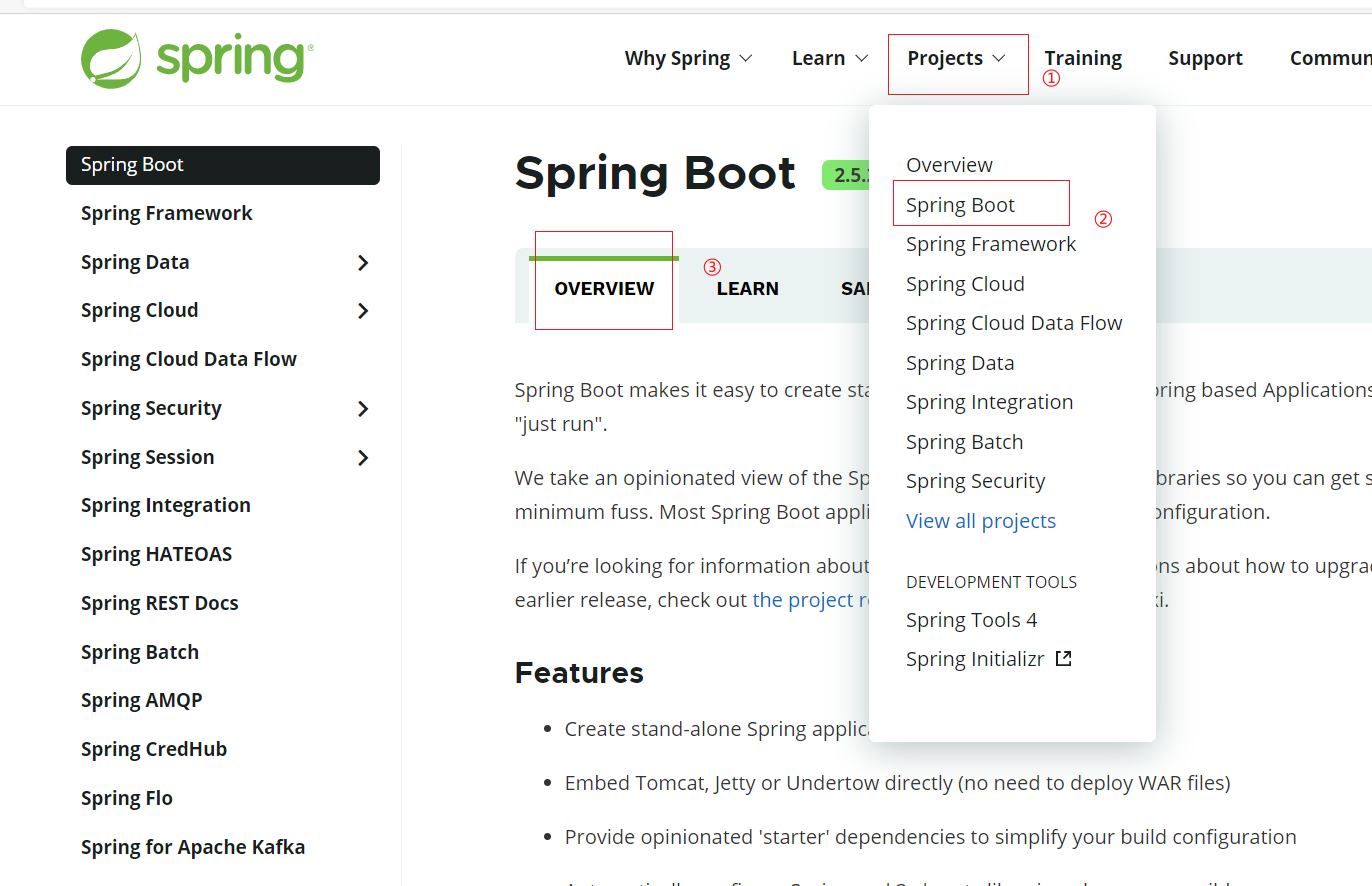Open the Learn dropdown in navbar
The height and width of the screenshot is (886, 1372).
(x=830, y=58)
